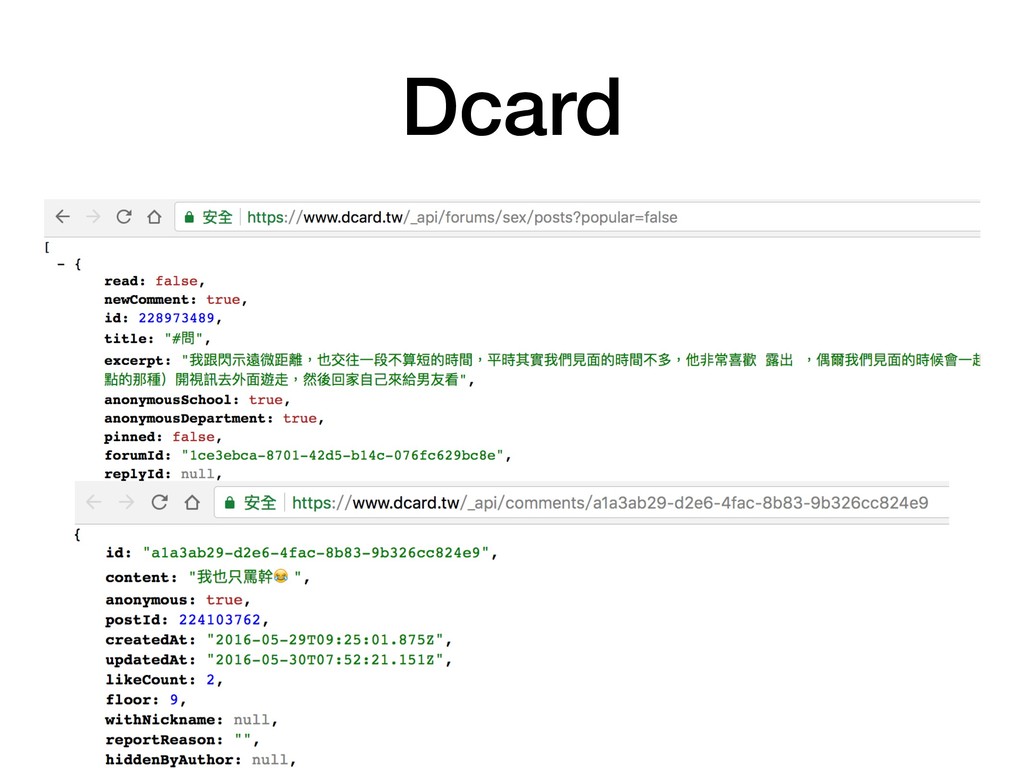The height and width of the screenshot is (768, 1024).
Task: Click the comment id value a1a3ab29-d2e6-4fac-8b83-9b326cc824e9
Action: coord(316,553)
